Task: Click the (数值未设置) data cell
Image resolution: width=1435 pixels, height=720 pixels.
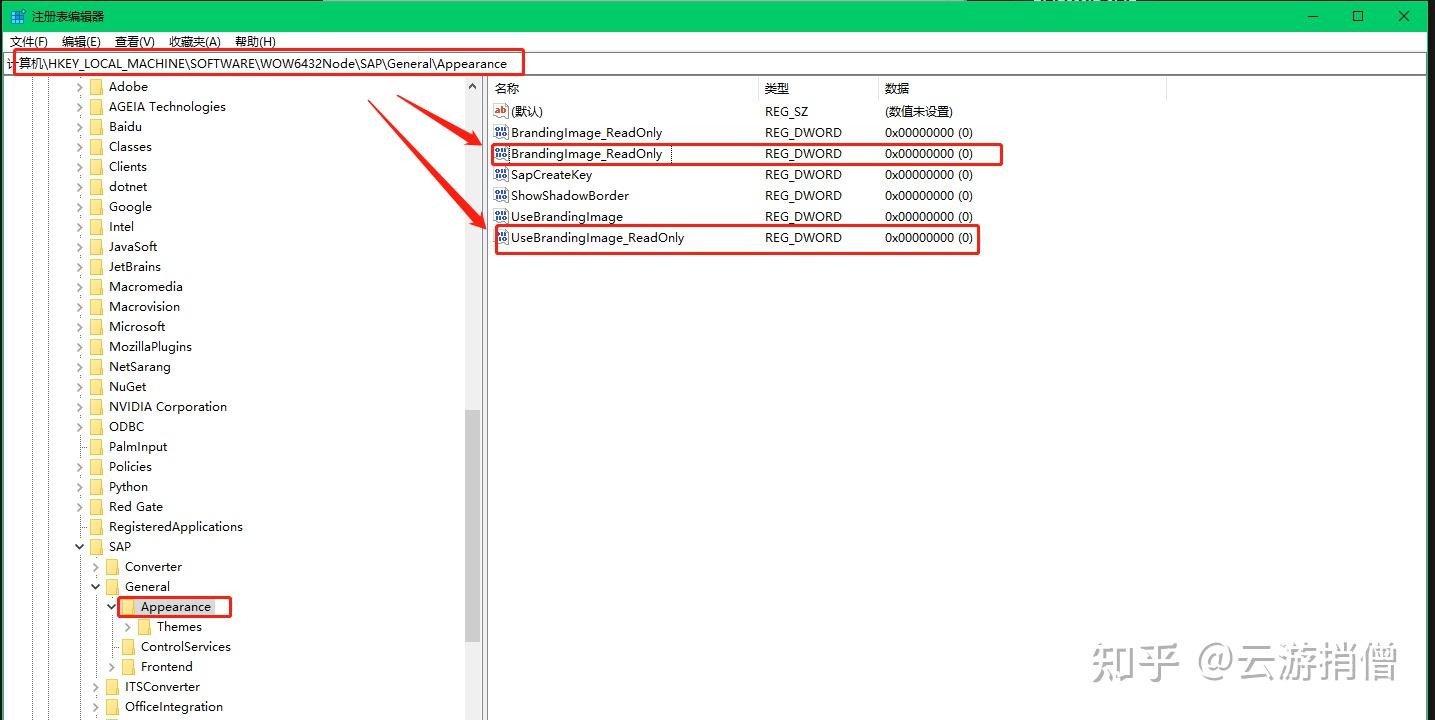Action: pyautogui.click(x=919, y=111)
